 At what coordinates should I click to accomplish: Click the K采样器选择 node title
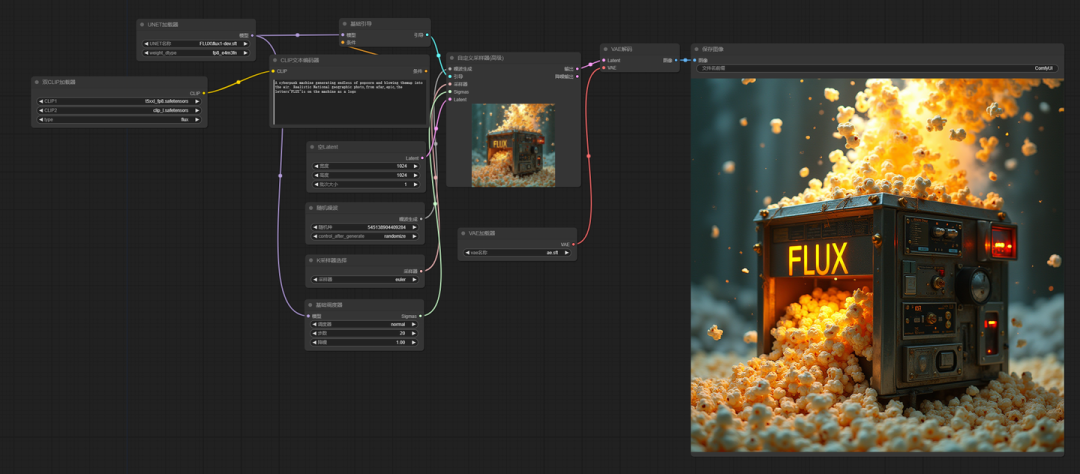(x=329, y=260)
